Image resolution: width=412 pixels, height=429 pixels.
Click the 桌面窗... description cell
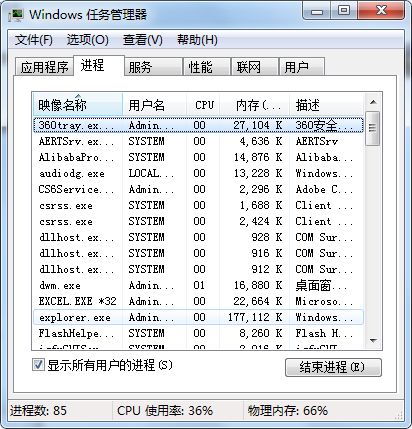[x=321, y=285]
